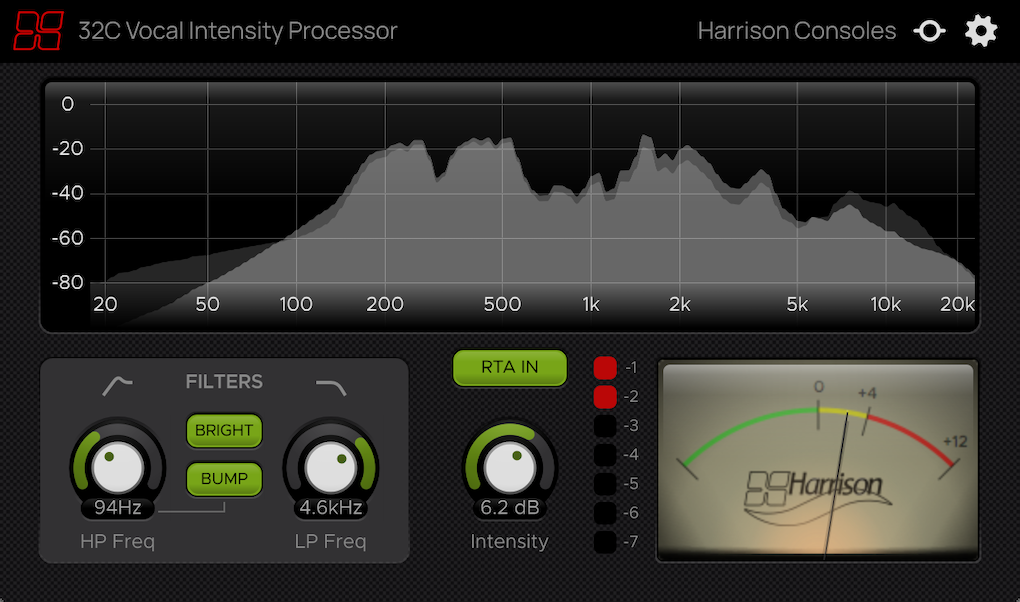Click the 4.6kHz LP Freq value display

[331, 508]
